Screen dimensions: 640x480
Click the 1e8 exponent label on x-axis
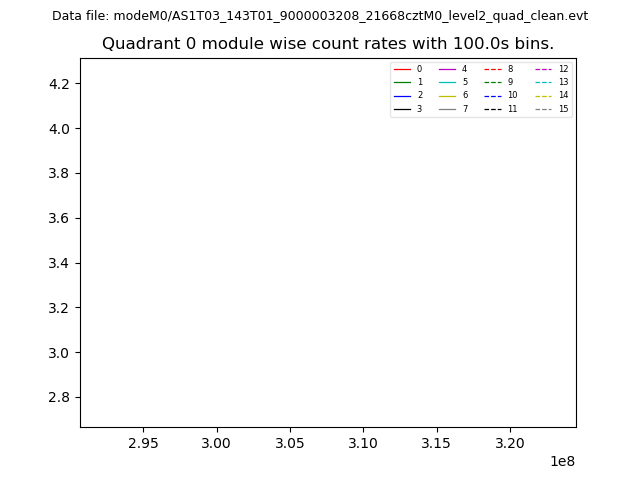click(x=560, y=461)
